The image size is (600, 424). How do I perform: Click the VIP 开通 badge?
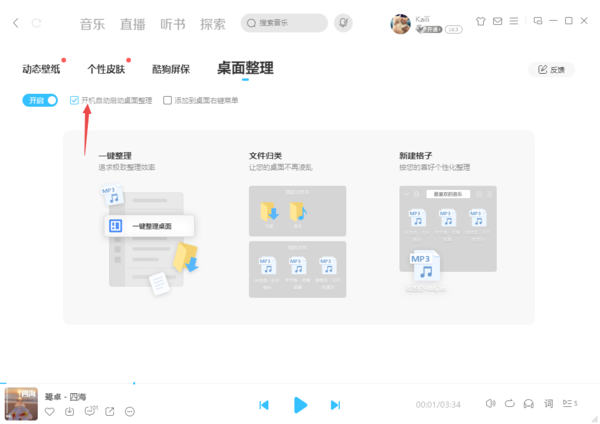click(429, 29)
